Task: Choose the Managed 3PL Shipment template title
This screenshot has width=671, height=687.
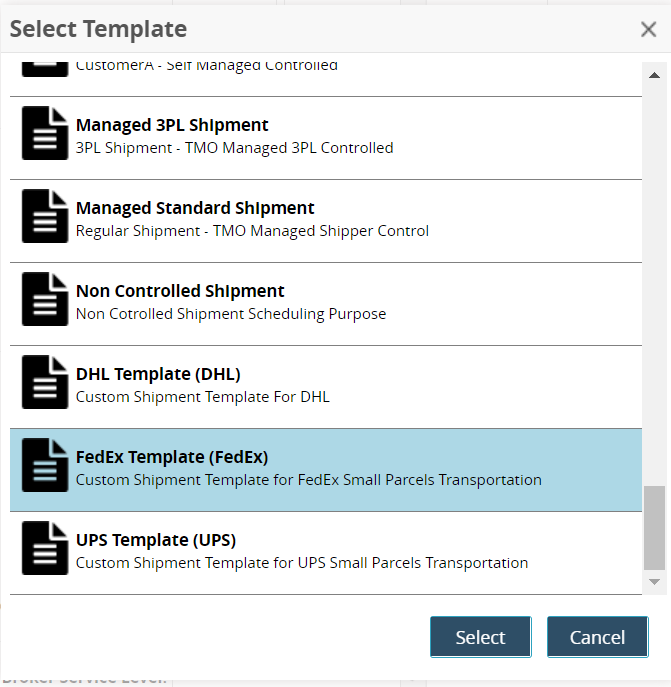Action: point(172,126)
